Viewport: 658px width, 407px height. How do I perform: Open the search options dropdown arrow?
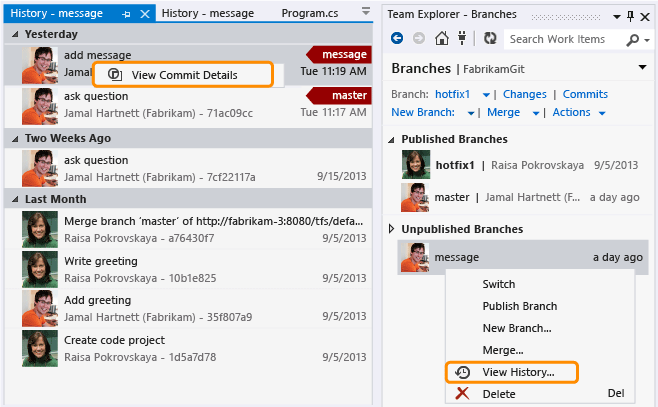(x=647, y=41)
